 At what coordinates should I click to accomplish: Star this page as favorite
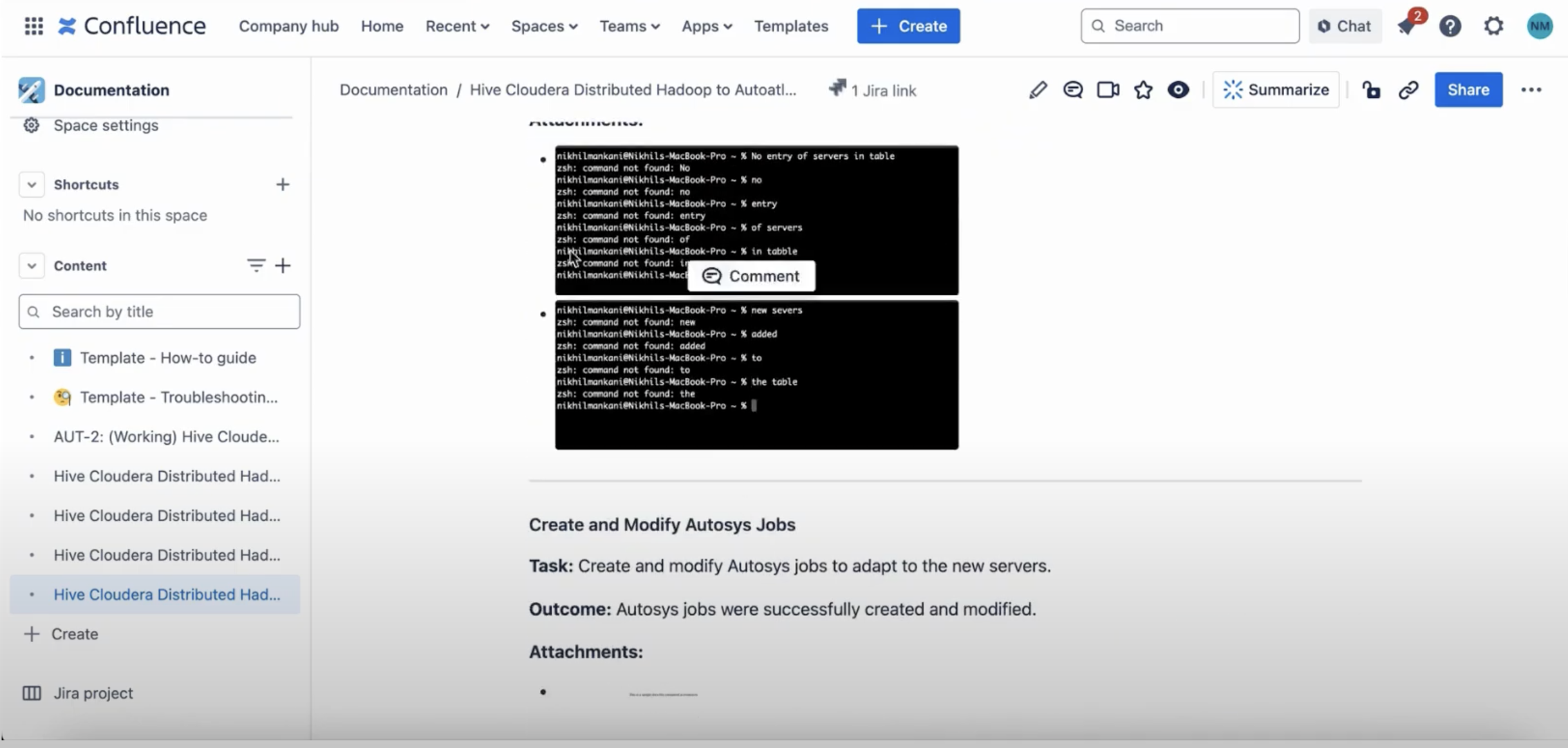pyautogui.click(x=1143, y=90)
